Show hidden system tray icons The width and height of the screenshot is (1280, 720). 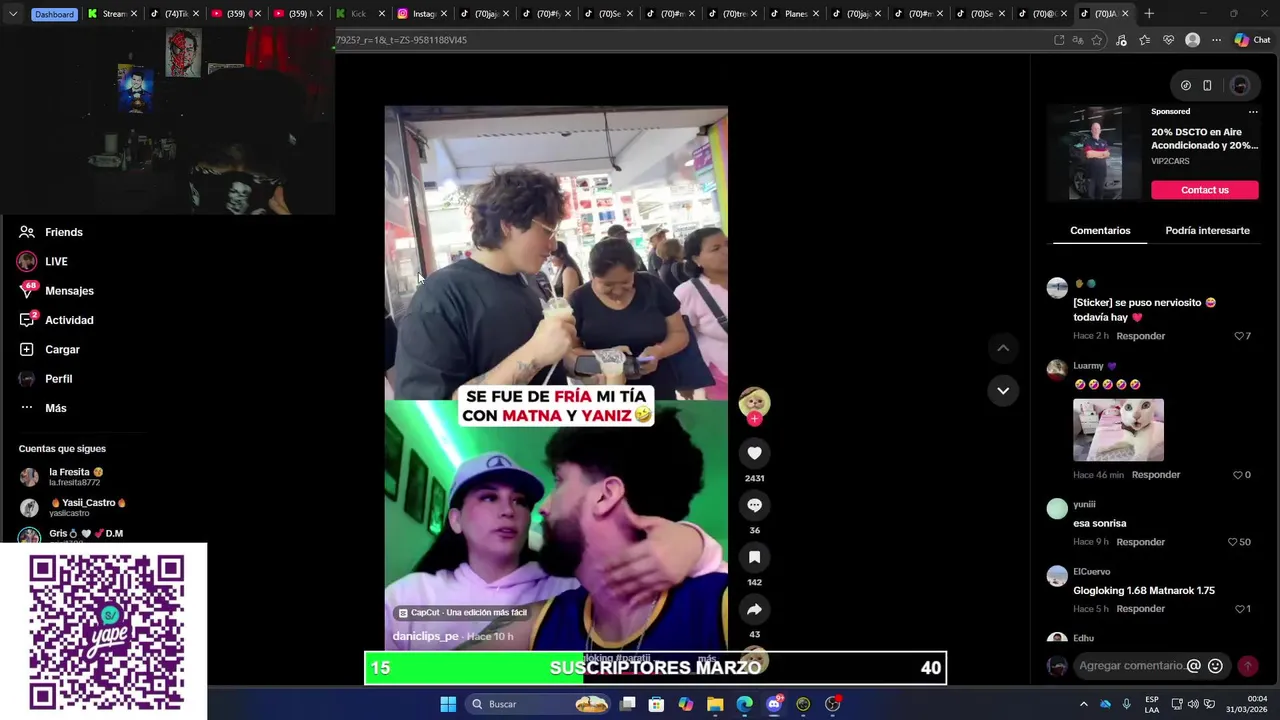coord(1083,704)
